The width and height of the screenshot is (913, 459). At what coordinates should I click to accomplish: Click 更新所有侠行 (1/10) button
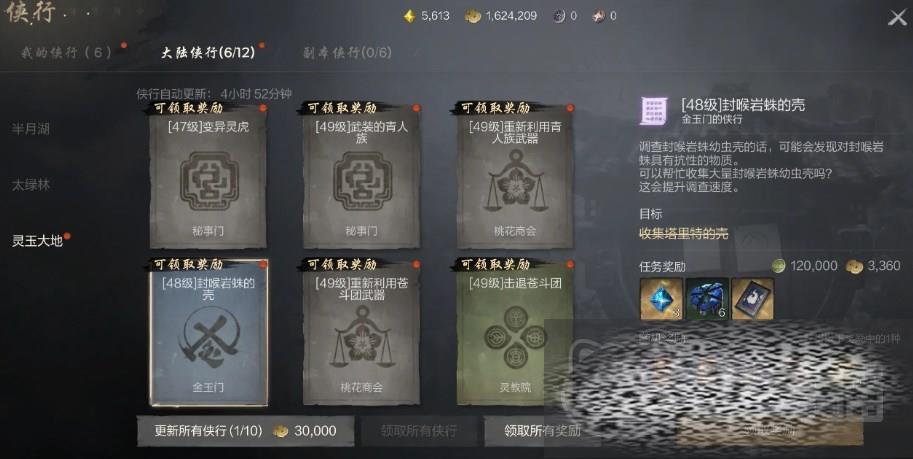click(x=245, y=431)
